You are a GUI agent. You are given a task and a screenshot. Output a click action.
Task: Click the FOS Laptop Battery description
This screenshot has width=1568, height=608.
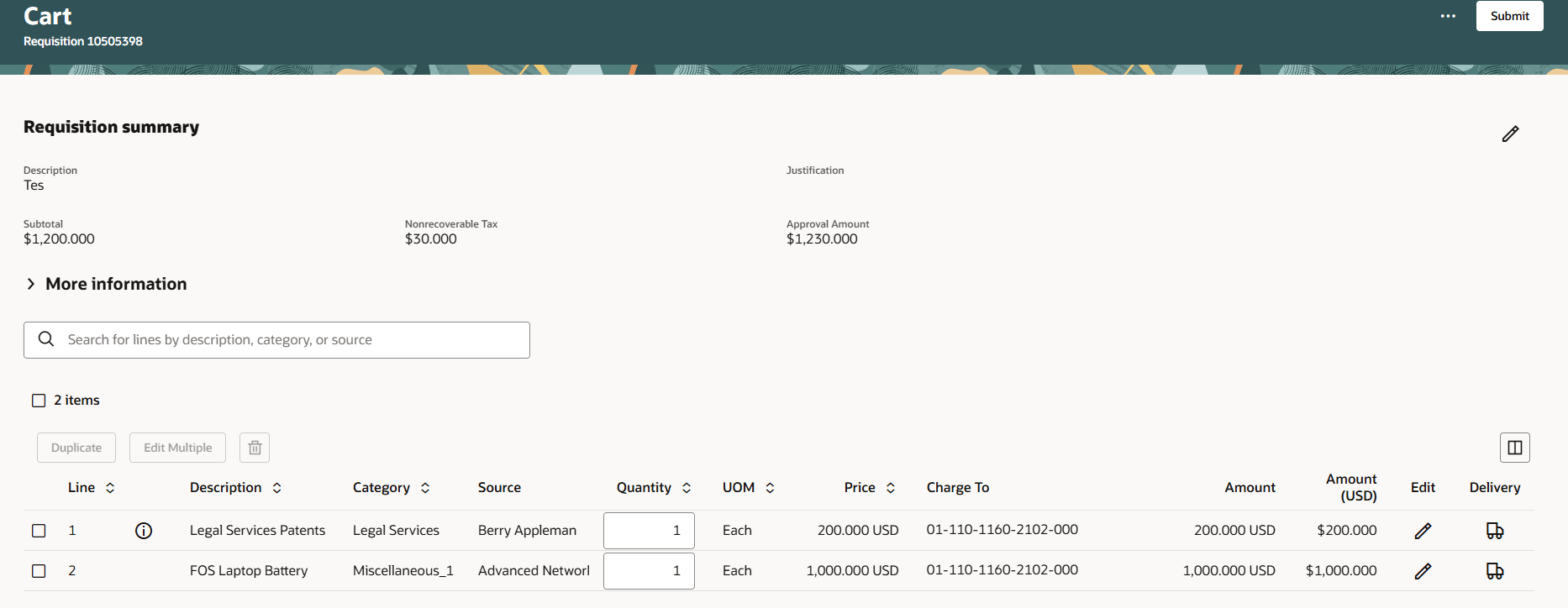point(249,571)
